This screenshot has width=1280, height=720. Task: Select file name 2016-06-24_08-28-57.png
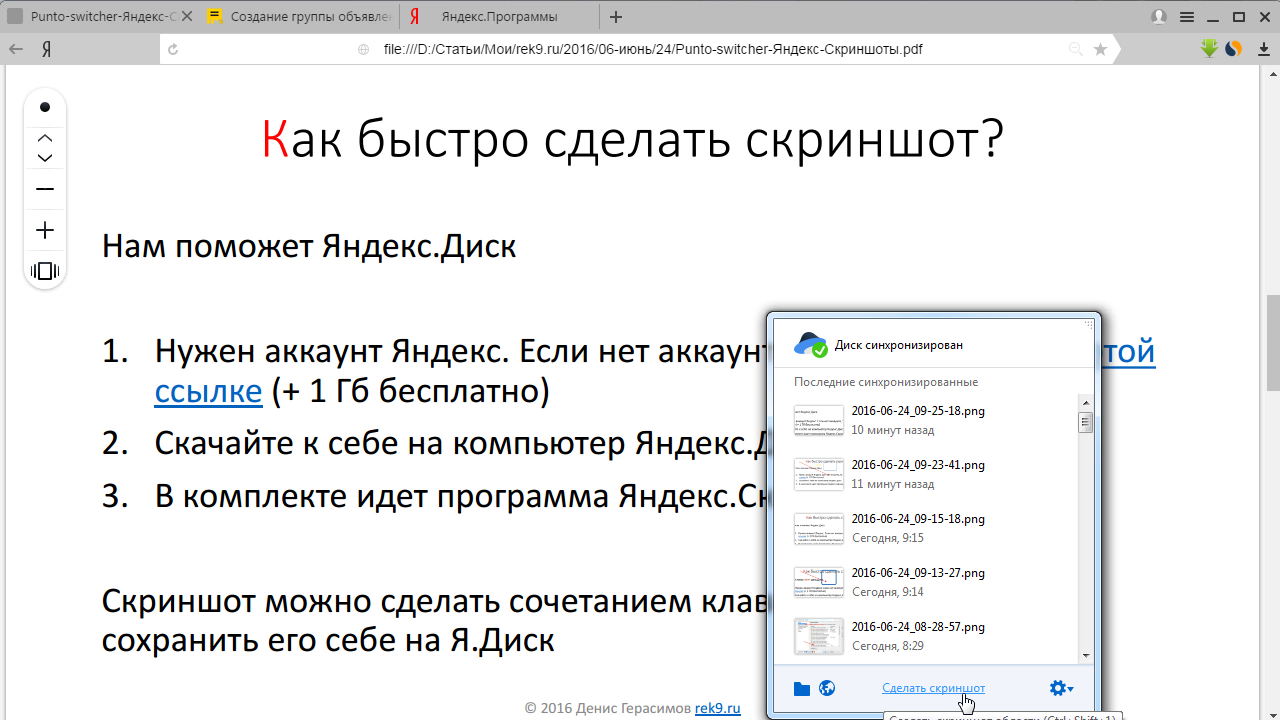tap(918, 627)
